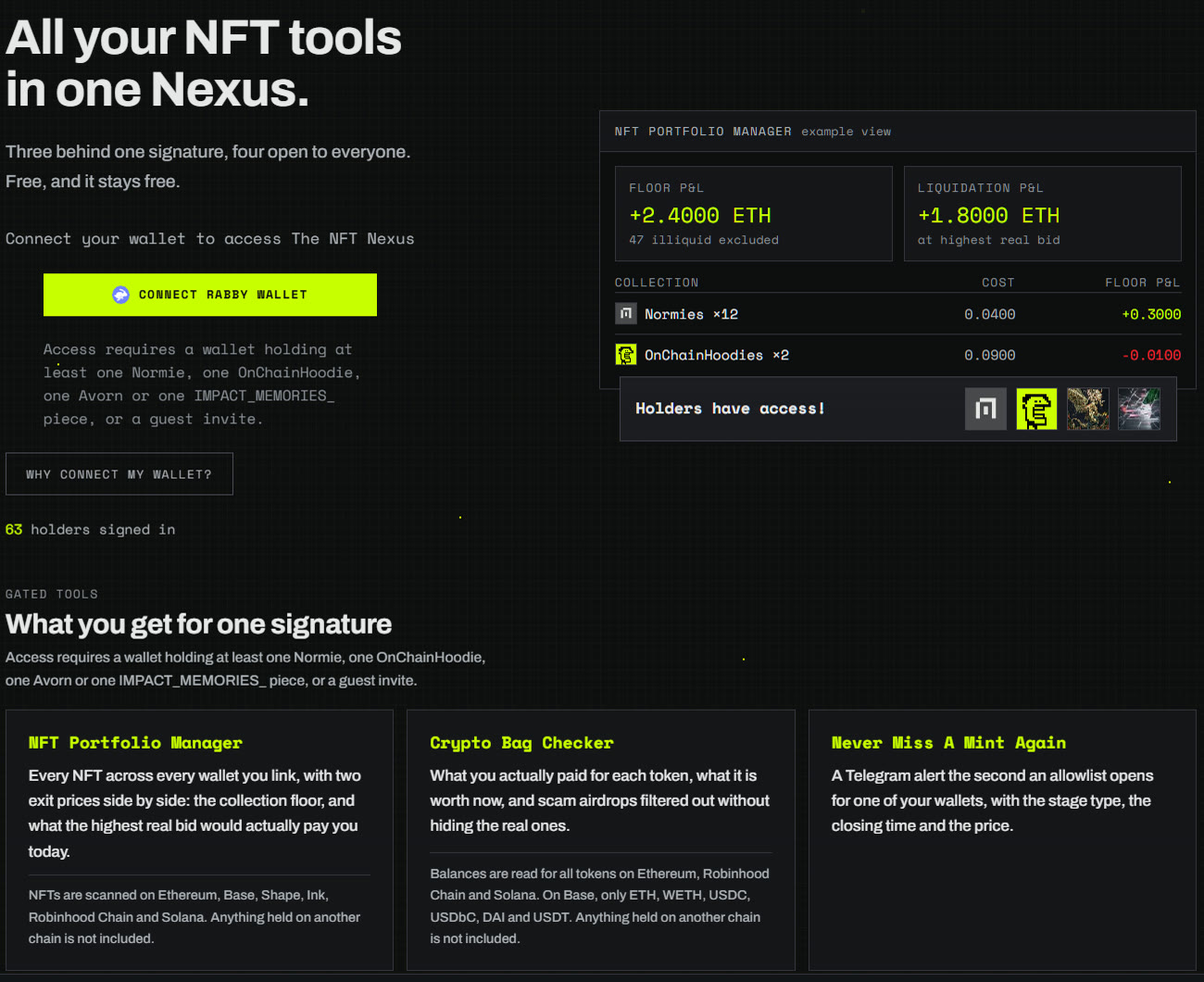1204x982 pixels.
Task: Click the 47 illiquid excluded note
Action: tap(704, 240)
